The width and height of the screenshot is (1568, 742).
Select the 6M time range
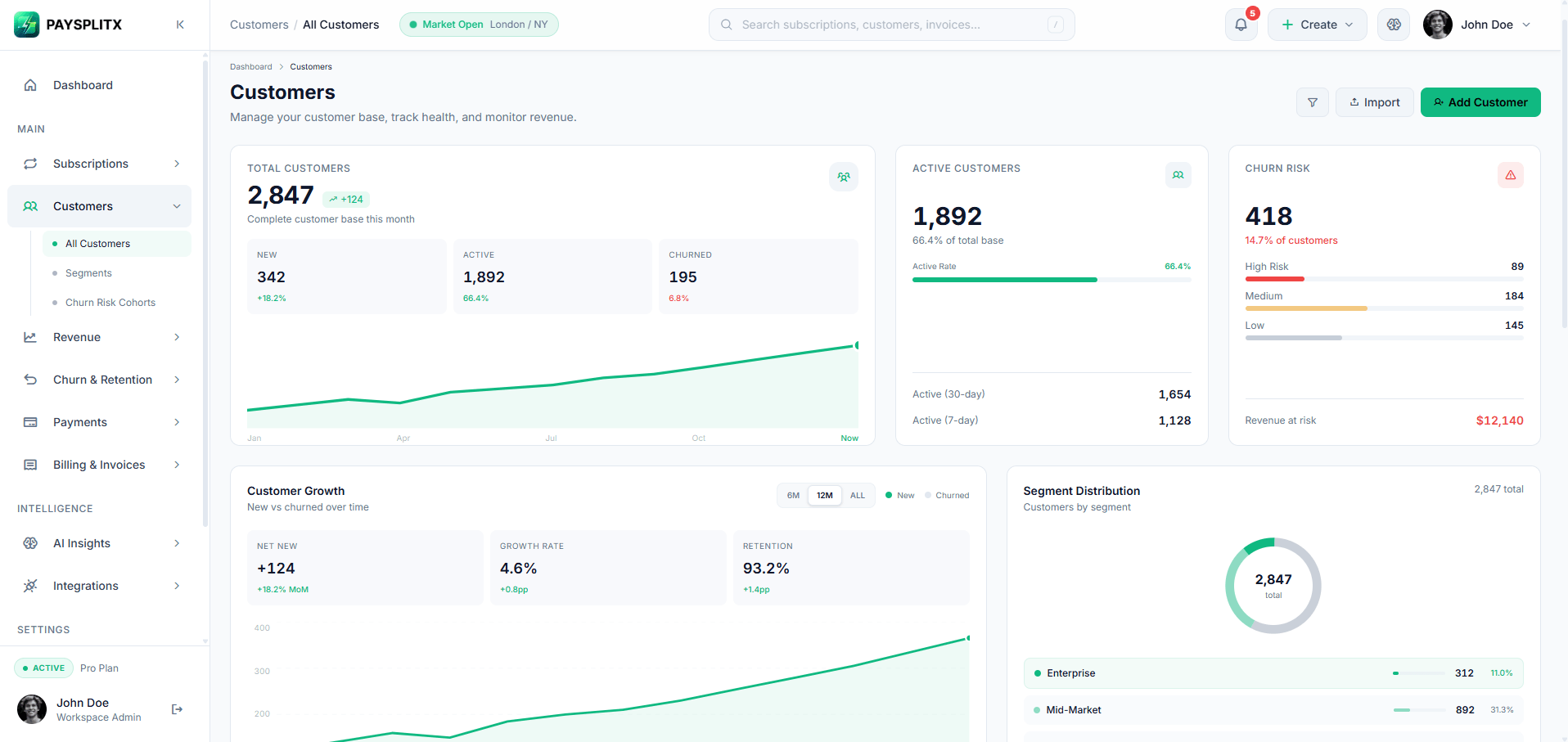(793, 496)
